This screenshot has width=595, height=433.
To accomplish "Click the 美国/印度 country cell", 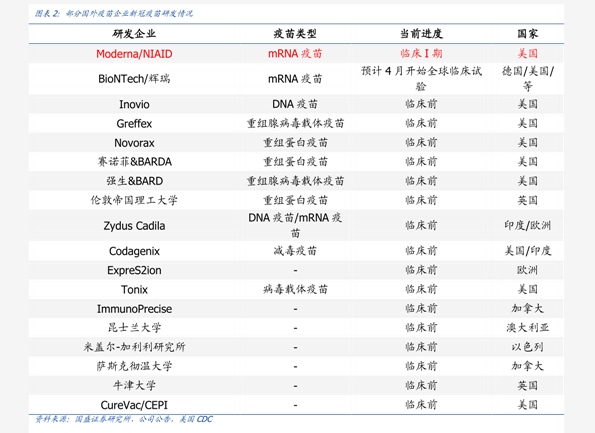I will coord(527,251).
